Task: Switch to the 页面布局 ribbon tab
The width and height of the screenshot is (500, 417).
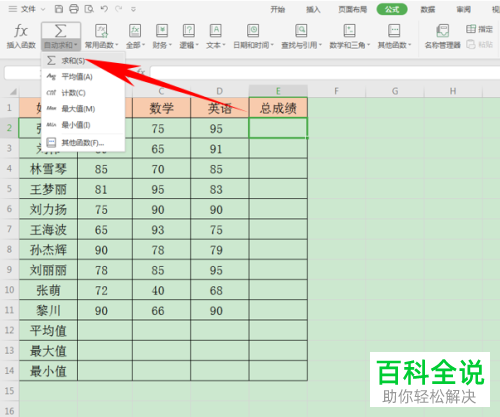Action: pos(352,9)
